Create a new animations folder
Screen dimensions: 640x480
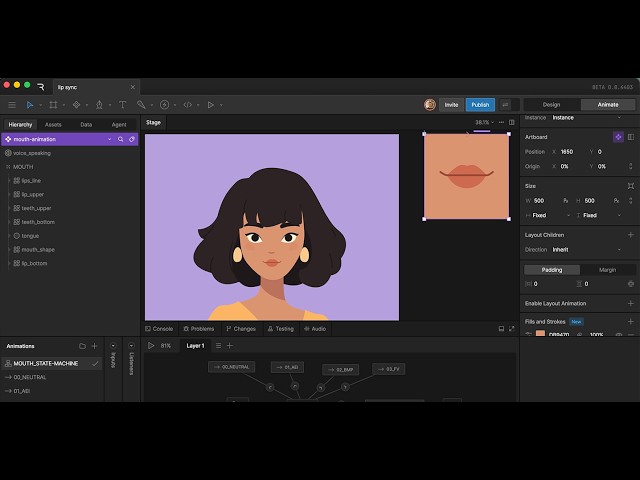[82, 346]
